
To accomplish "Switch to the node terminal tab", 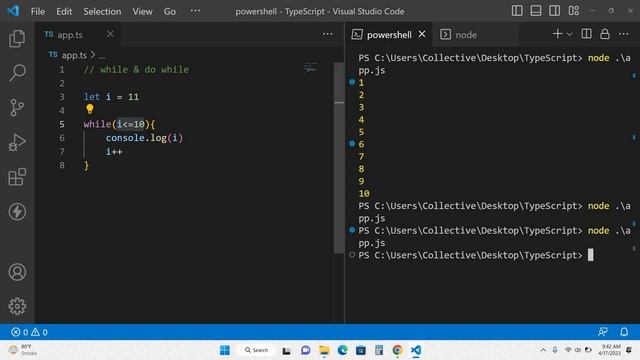I will point(466,35).
